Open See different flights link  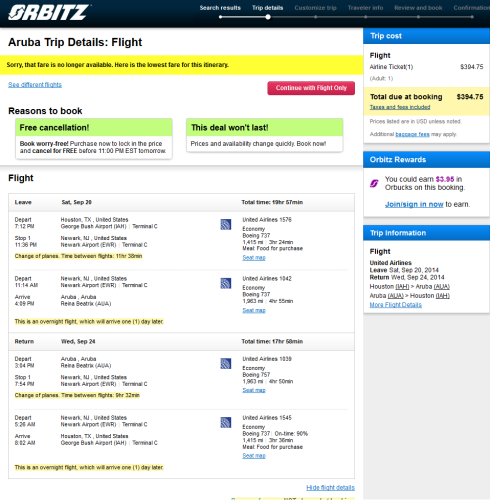coord(35,85)
